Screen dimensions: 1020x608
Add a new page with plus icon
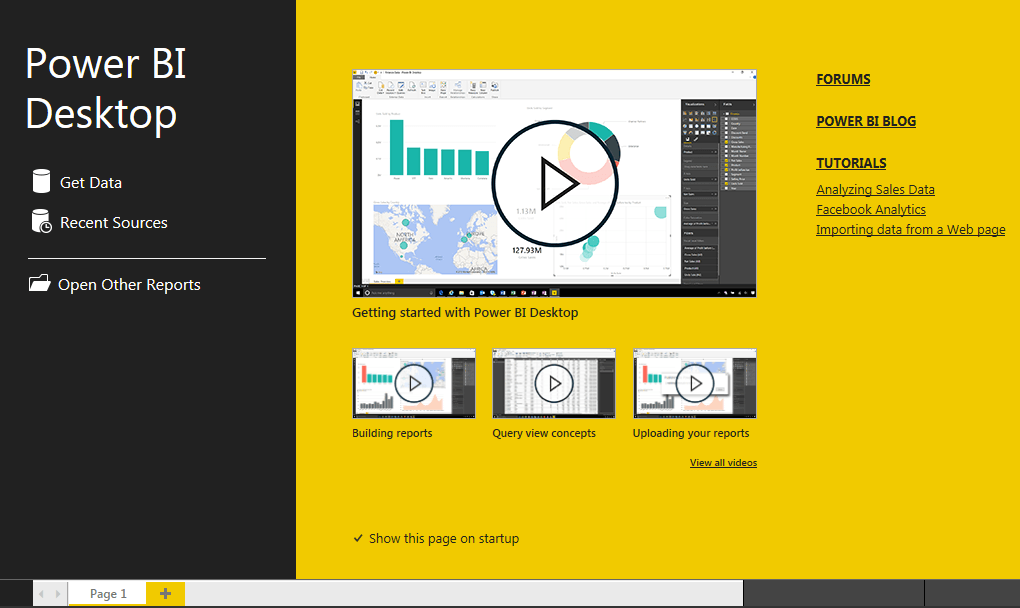165,593
